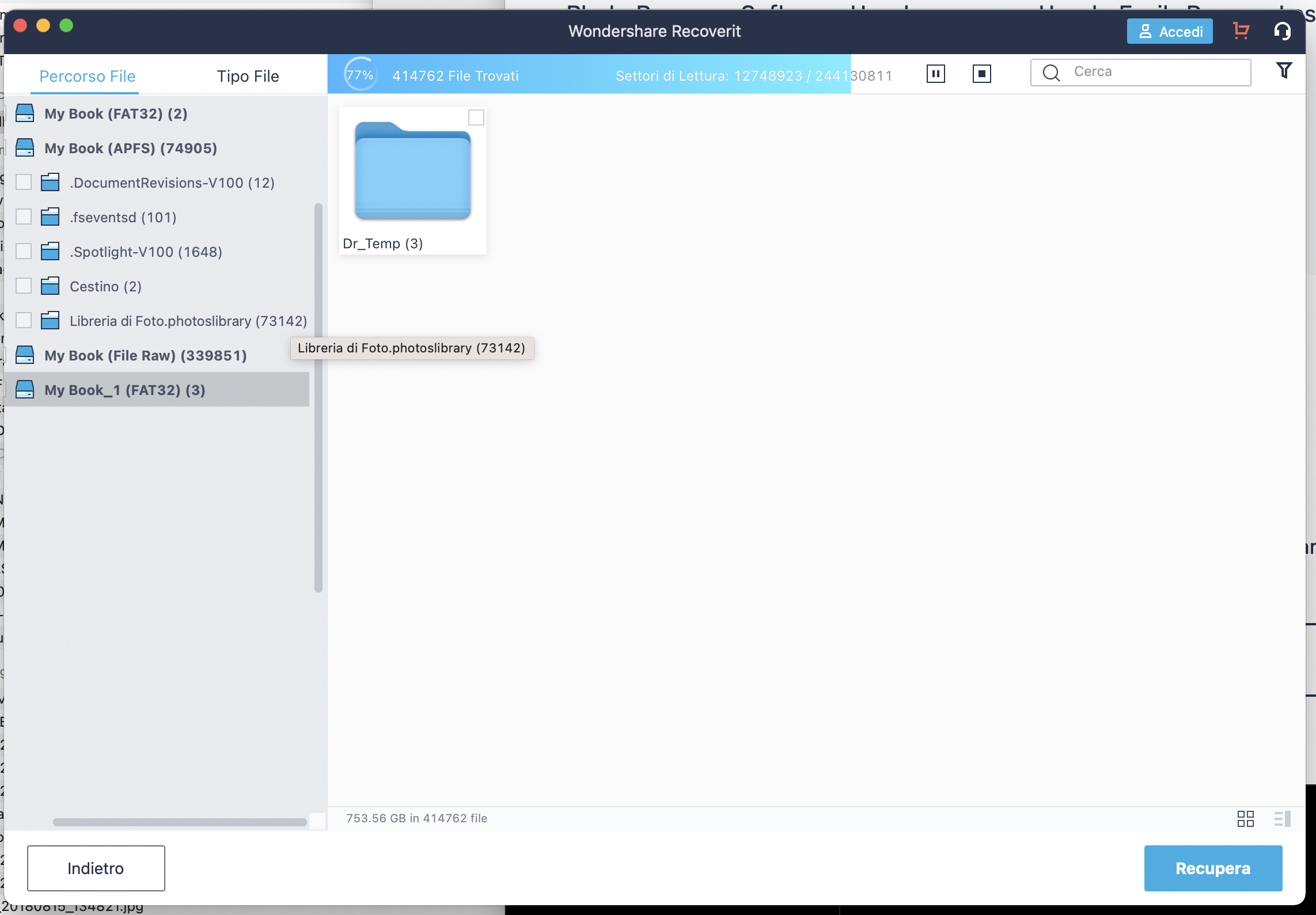Select the Percorso File tab
Screen dimensions: 1316x915
pos(87,76)
